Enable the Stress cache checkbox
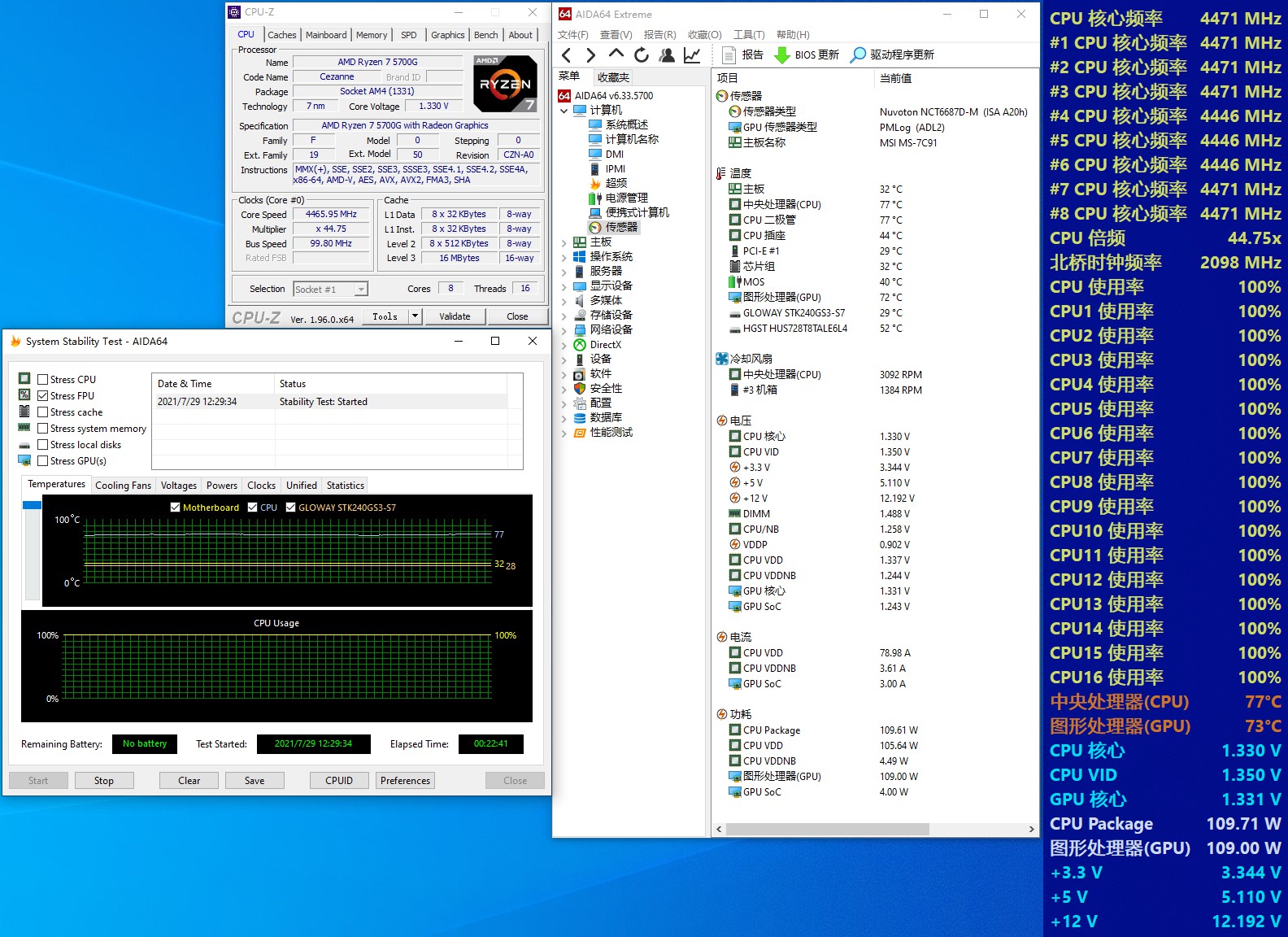The image size is (1288, 937). 43,412
